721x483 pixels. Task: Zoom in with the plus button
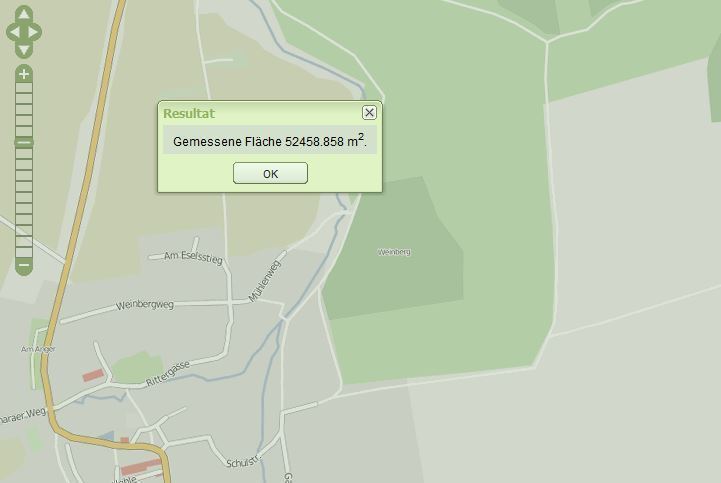pos(24,74)
